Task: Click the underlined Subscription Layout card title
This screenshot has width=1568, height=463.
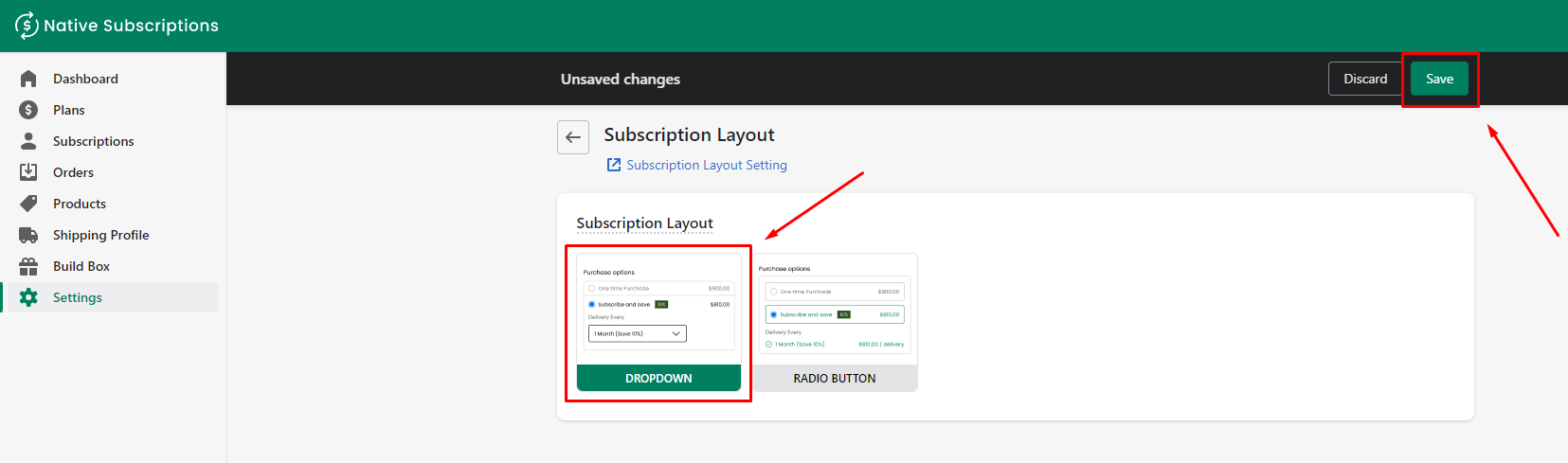Action: (644, 223)
